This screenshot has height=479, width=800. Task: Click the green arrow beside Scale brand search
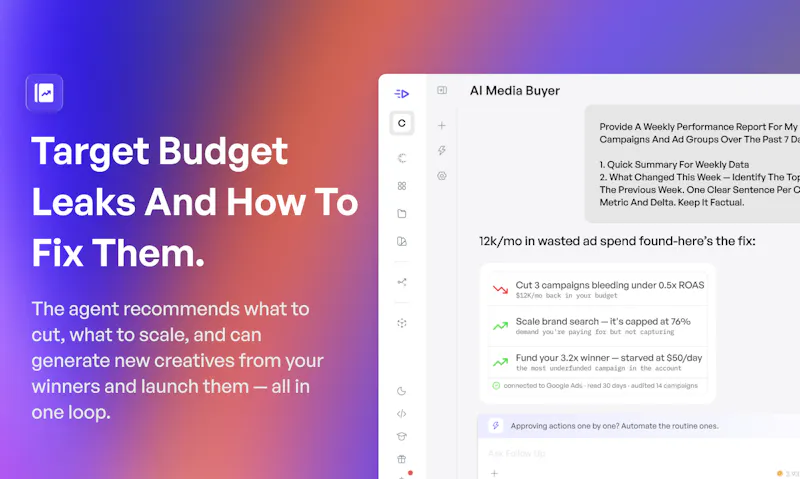tap(501, 326)
